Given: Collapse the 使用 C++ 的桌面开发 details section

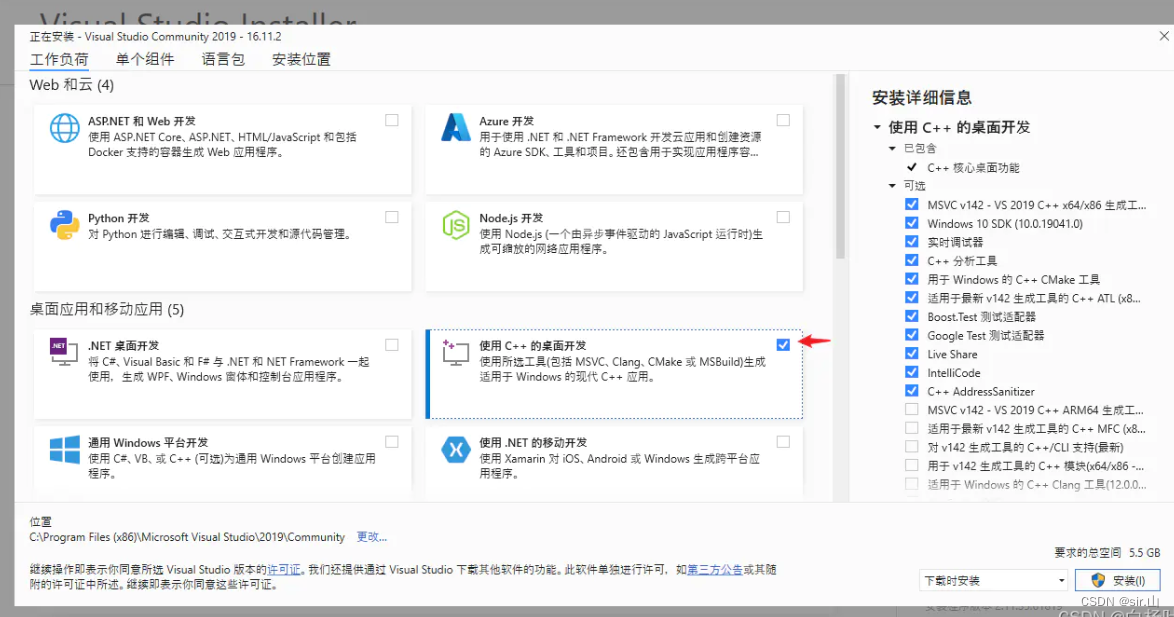Looking at the screenshot, I should pos(877,127).
